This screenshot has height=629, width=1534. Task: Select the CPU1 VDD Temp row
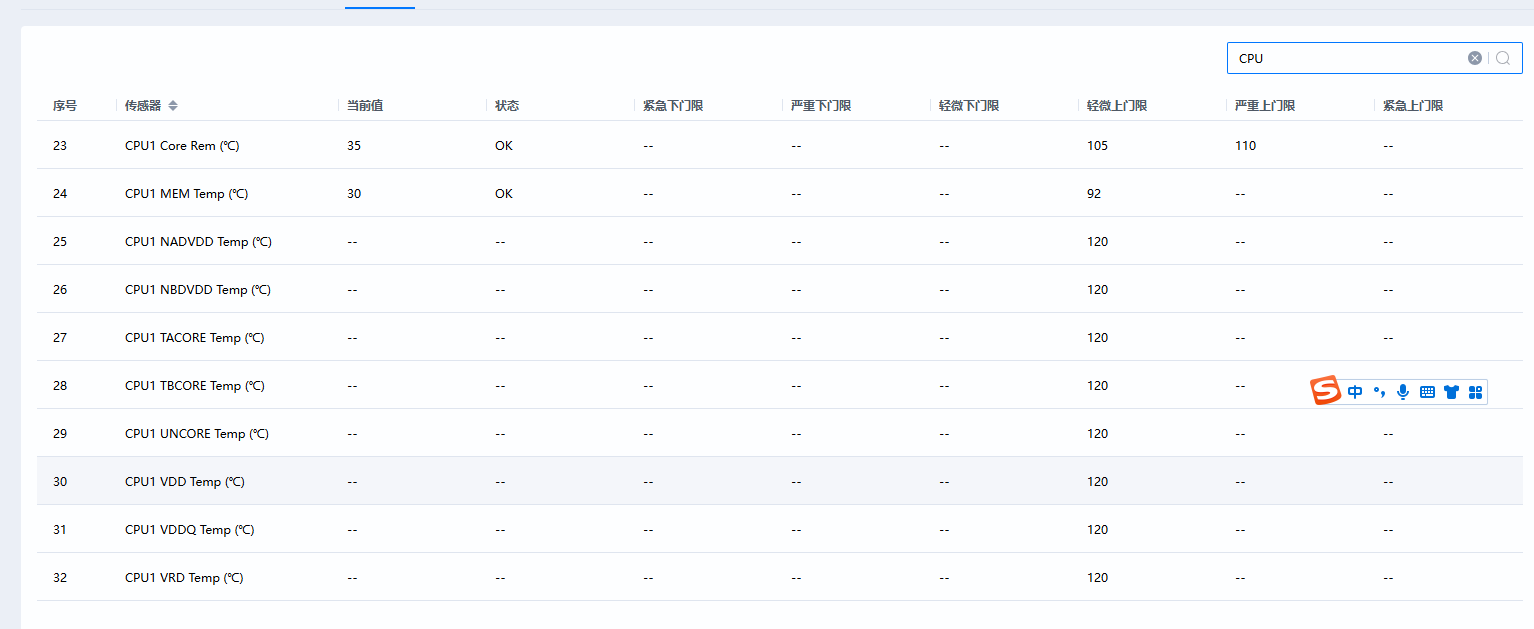185,482
